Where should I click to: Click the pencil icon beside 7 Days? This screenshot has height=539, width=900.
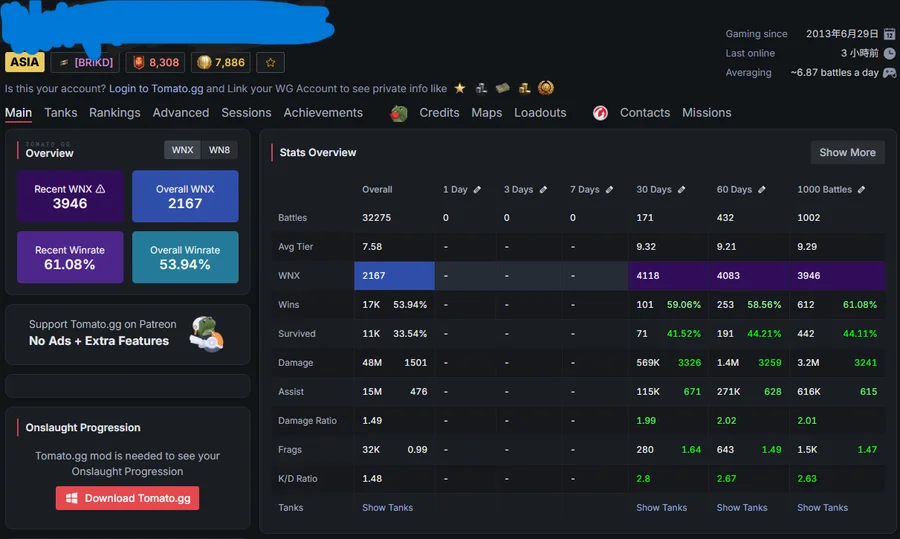point(609,189)
